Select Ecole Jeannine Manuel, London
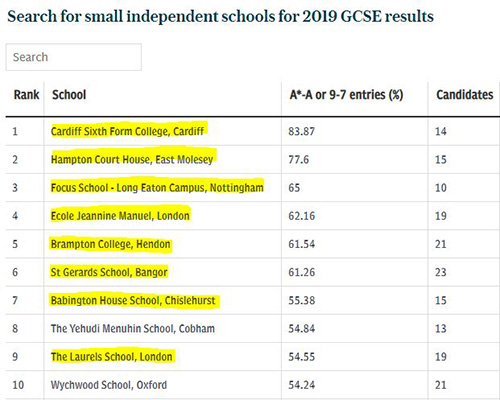The width and height of the screenshot is (500, 400). (x=120, y=216)
